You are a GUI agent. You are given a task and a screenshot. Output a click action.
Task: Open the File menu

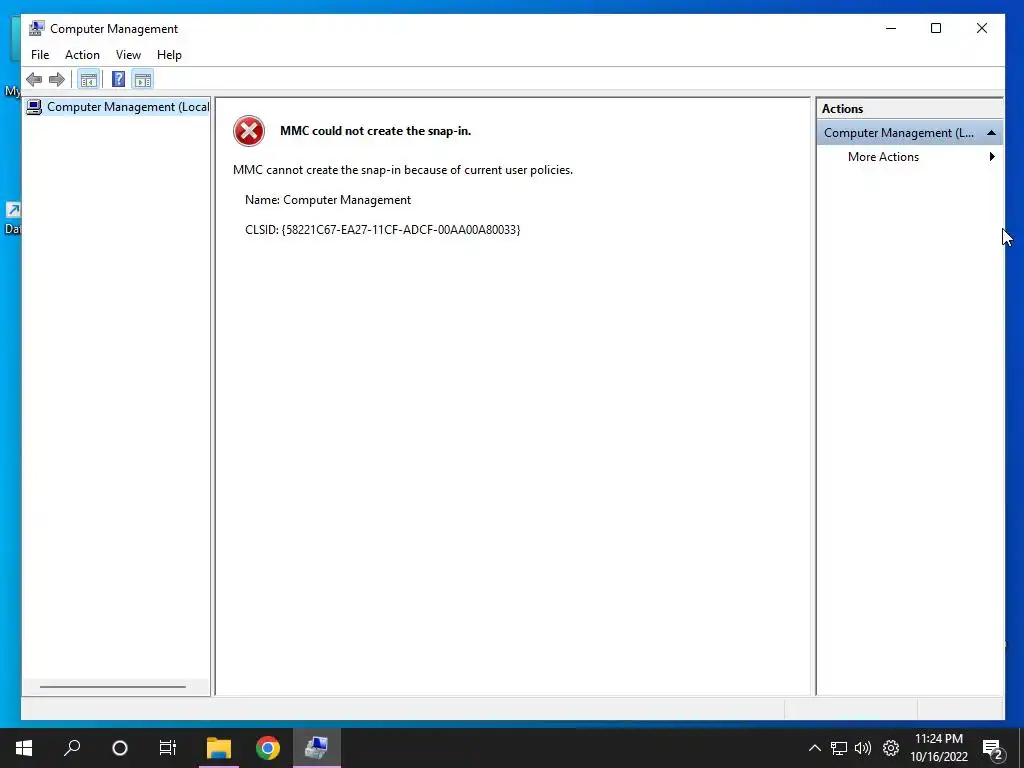(x=40, y=55)
